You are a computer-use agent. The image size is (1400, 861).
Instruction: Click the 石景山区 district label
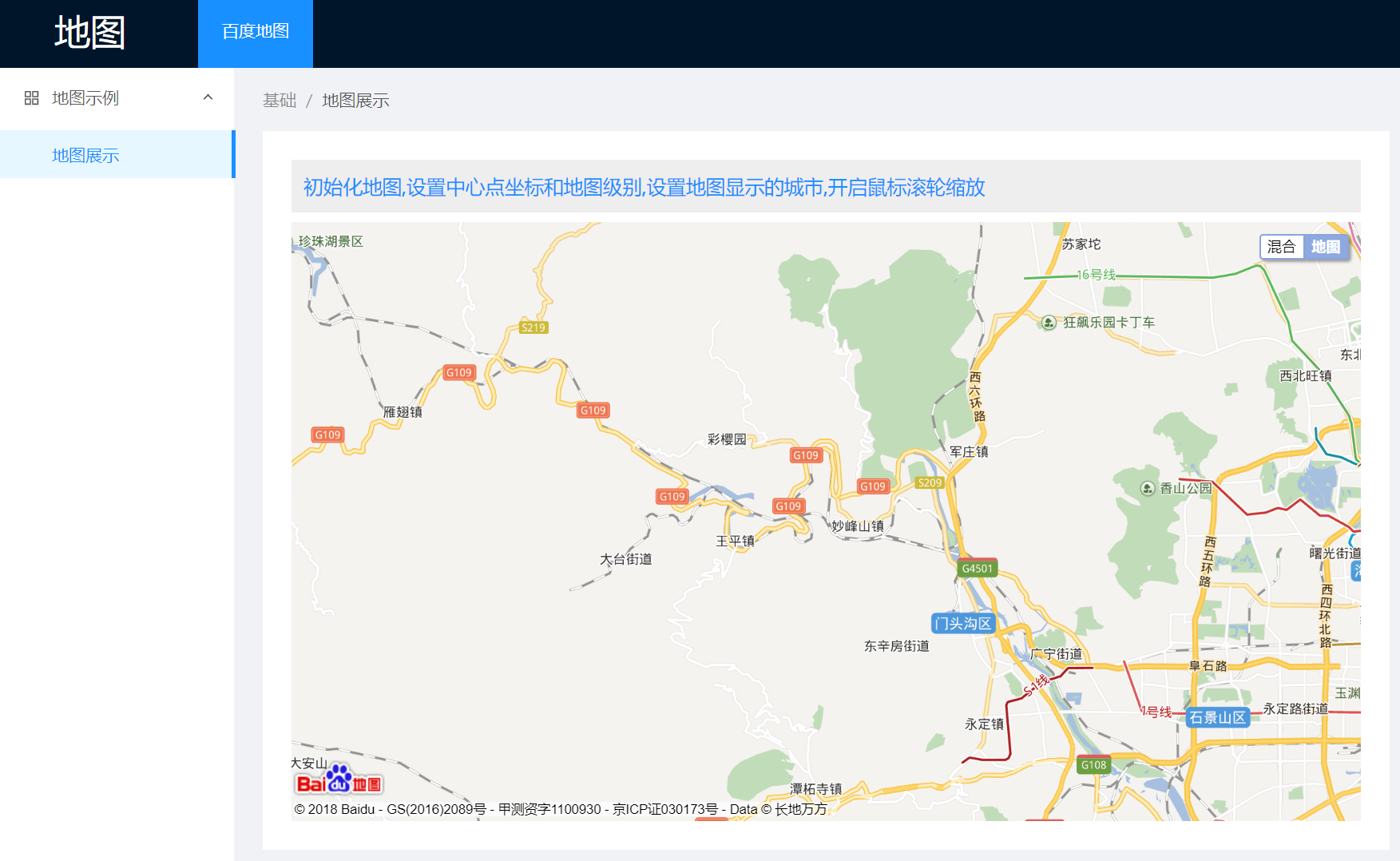(x=1218, y=717)
